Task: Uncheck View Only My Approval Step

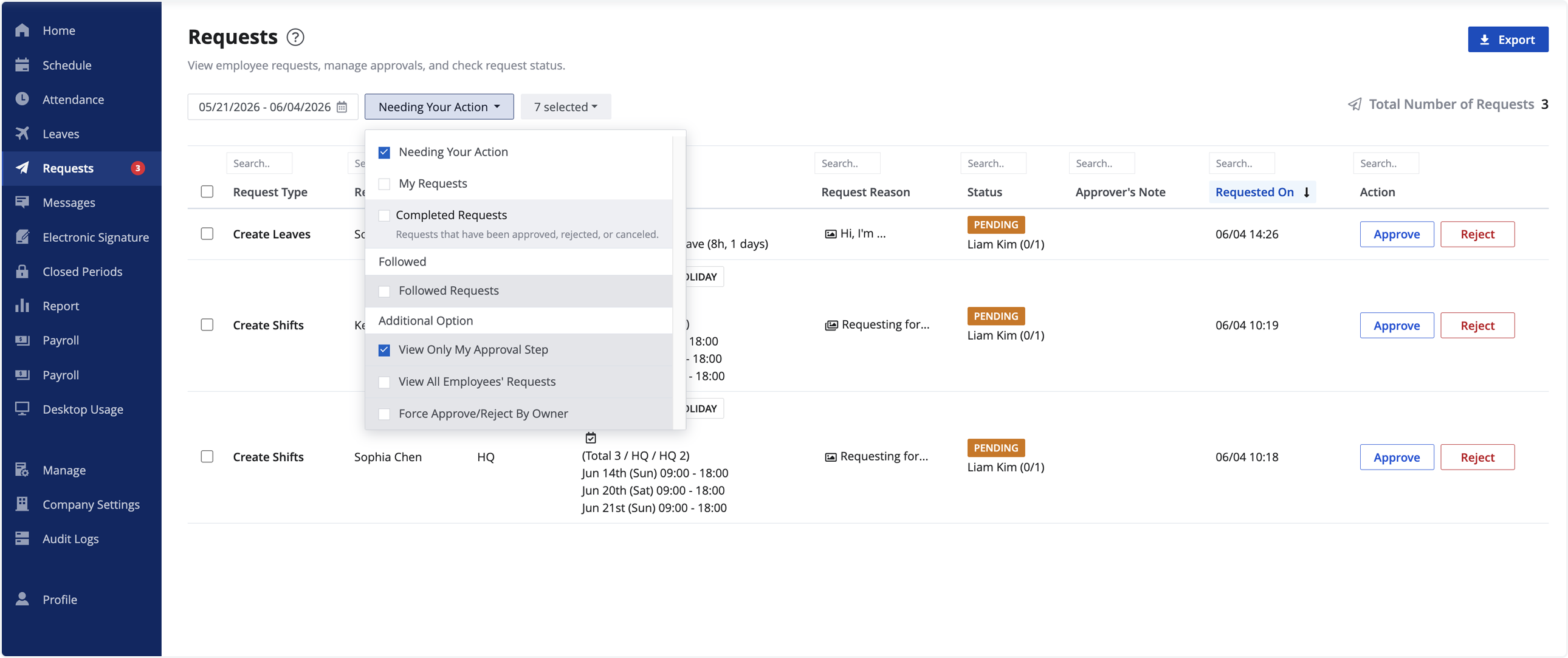Action: pyautogui.click(x=384, y=350)
